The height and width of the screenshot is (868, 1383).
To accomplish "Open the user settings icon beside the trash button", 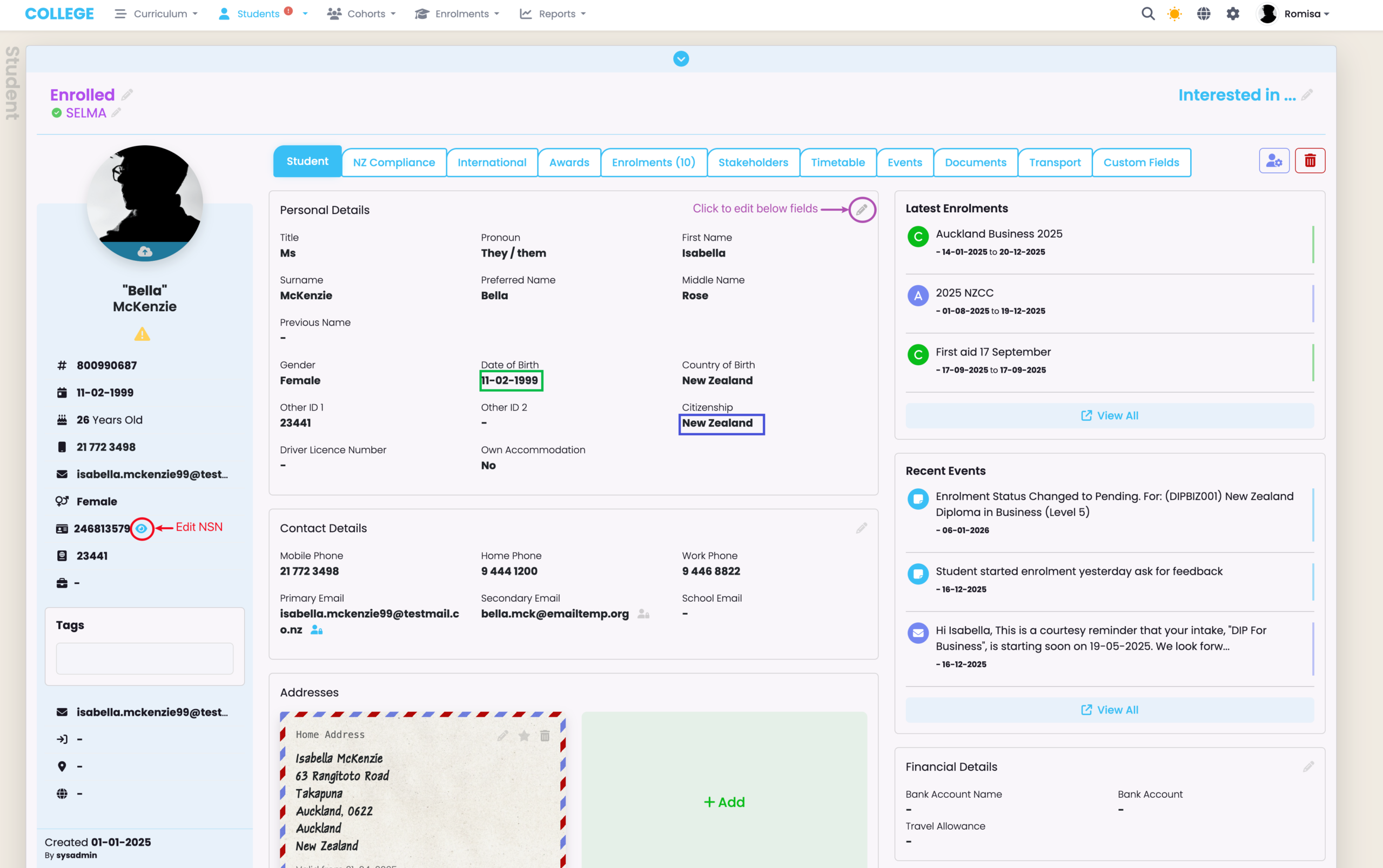I will tap(1274, 161).
